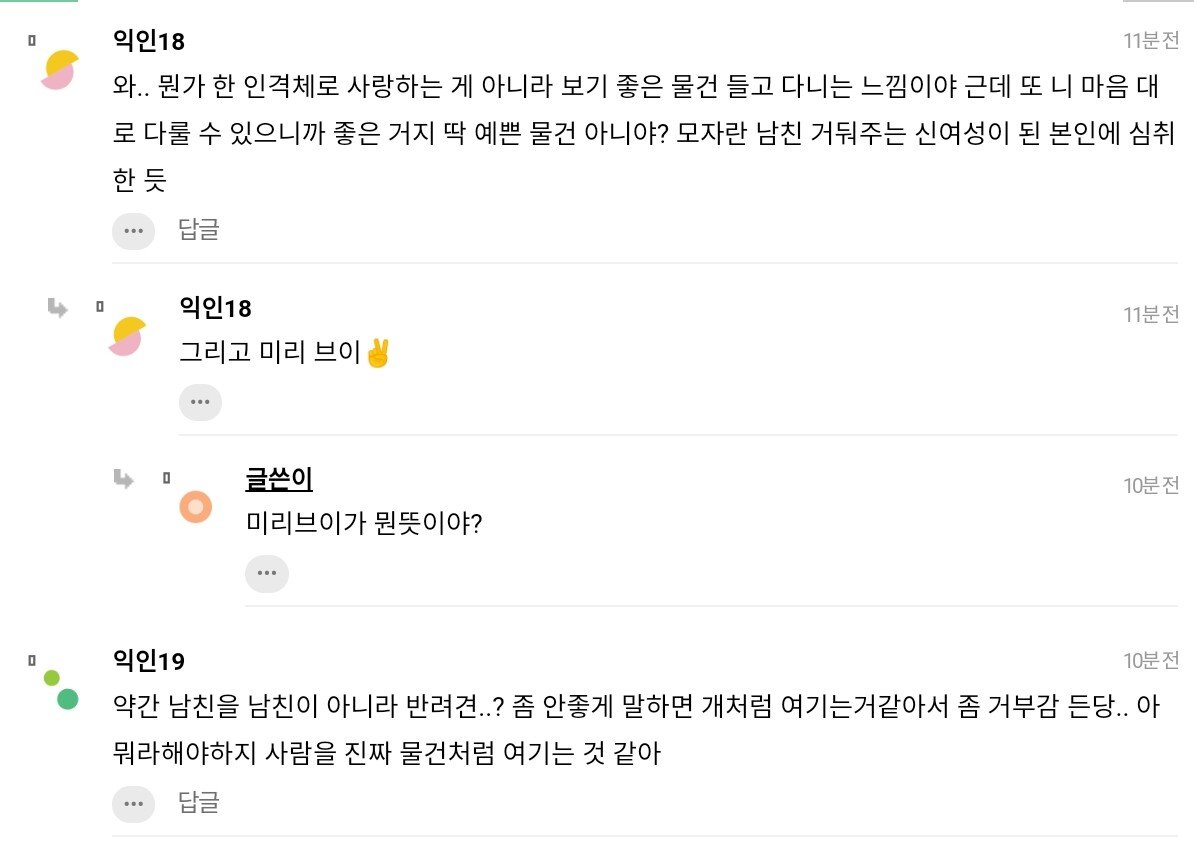Click the small square marker left of 글쓴이's avatar
This screenshot has height=845, width=1194.
167,479
